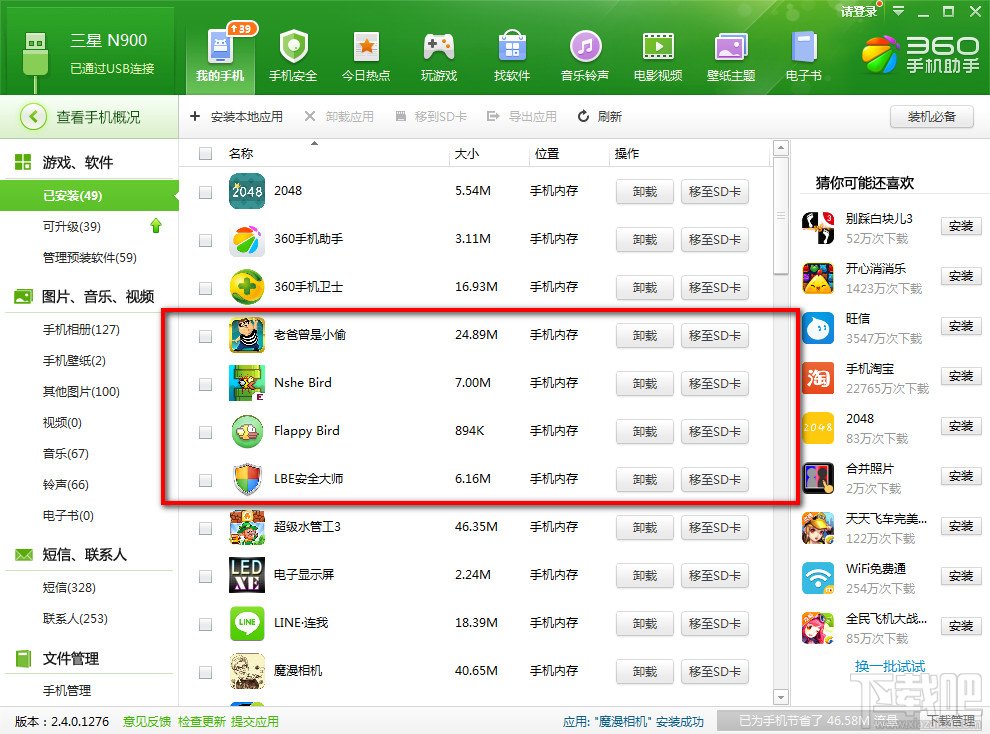Select 可升级(39) in sidebar
Screen dimensions: 990x734
click(x=71, y=227)
